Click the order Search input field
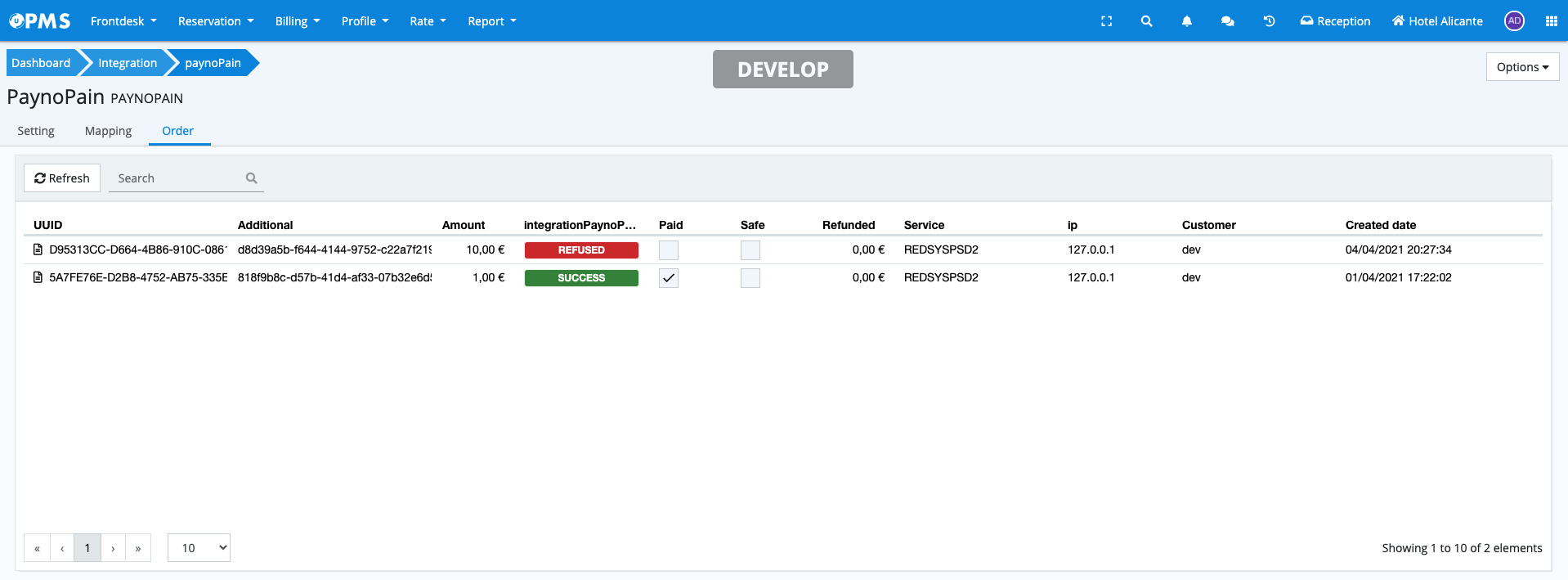Screen dimensions: 1568x580 pos(178,178)
